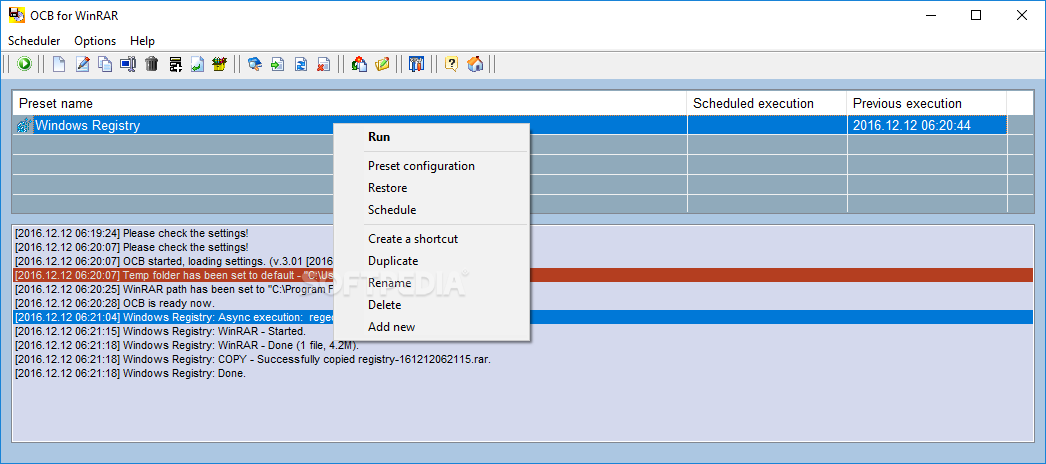Select the WinRAR - Started log line
1046x464 pixels.
(524, 331)
